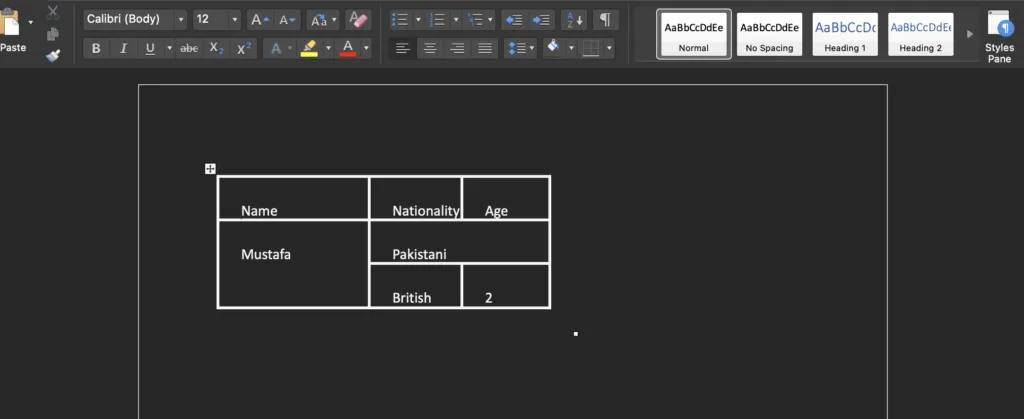
Task: Increase the paragraph indent
Action: [x=542, y=19]
